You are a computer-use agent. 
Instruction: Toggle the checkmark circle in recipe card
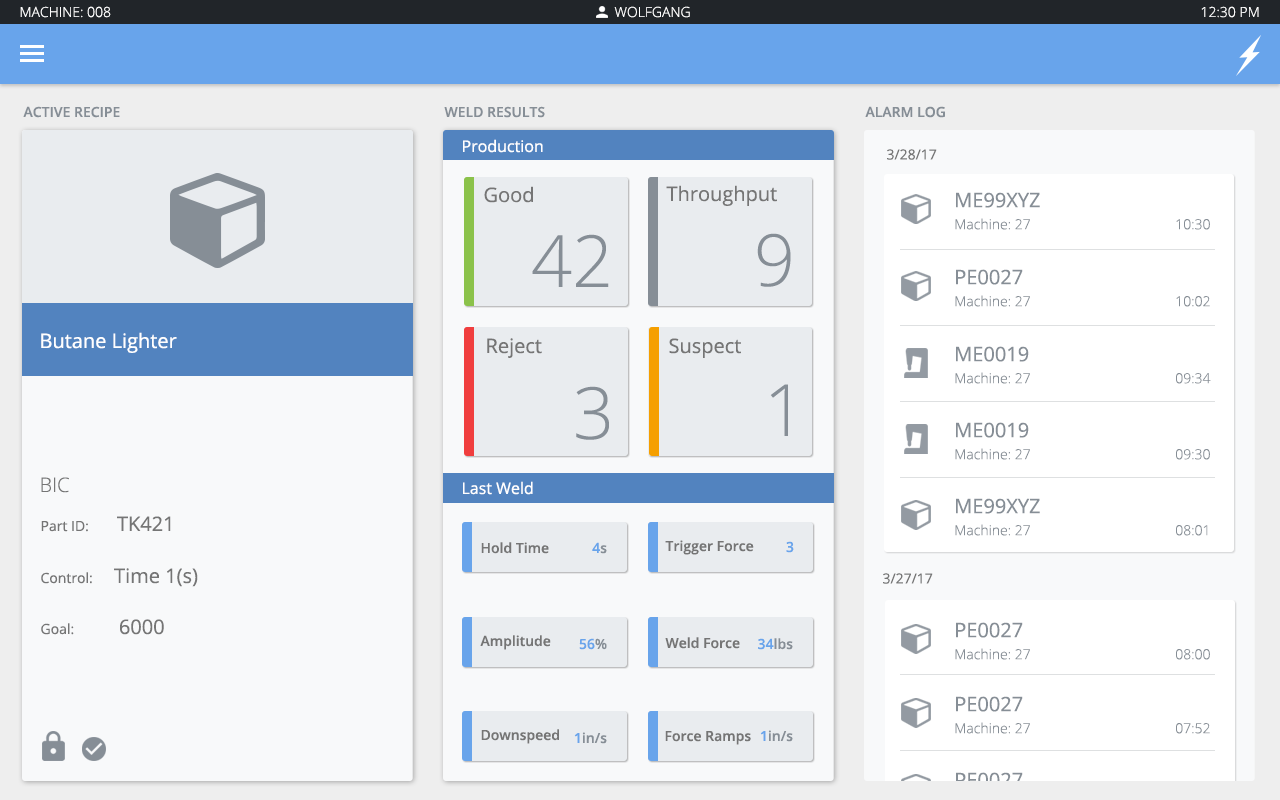pos(94,748)
